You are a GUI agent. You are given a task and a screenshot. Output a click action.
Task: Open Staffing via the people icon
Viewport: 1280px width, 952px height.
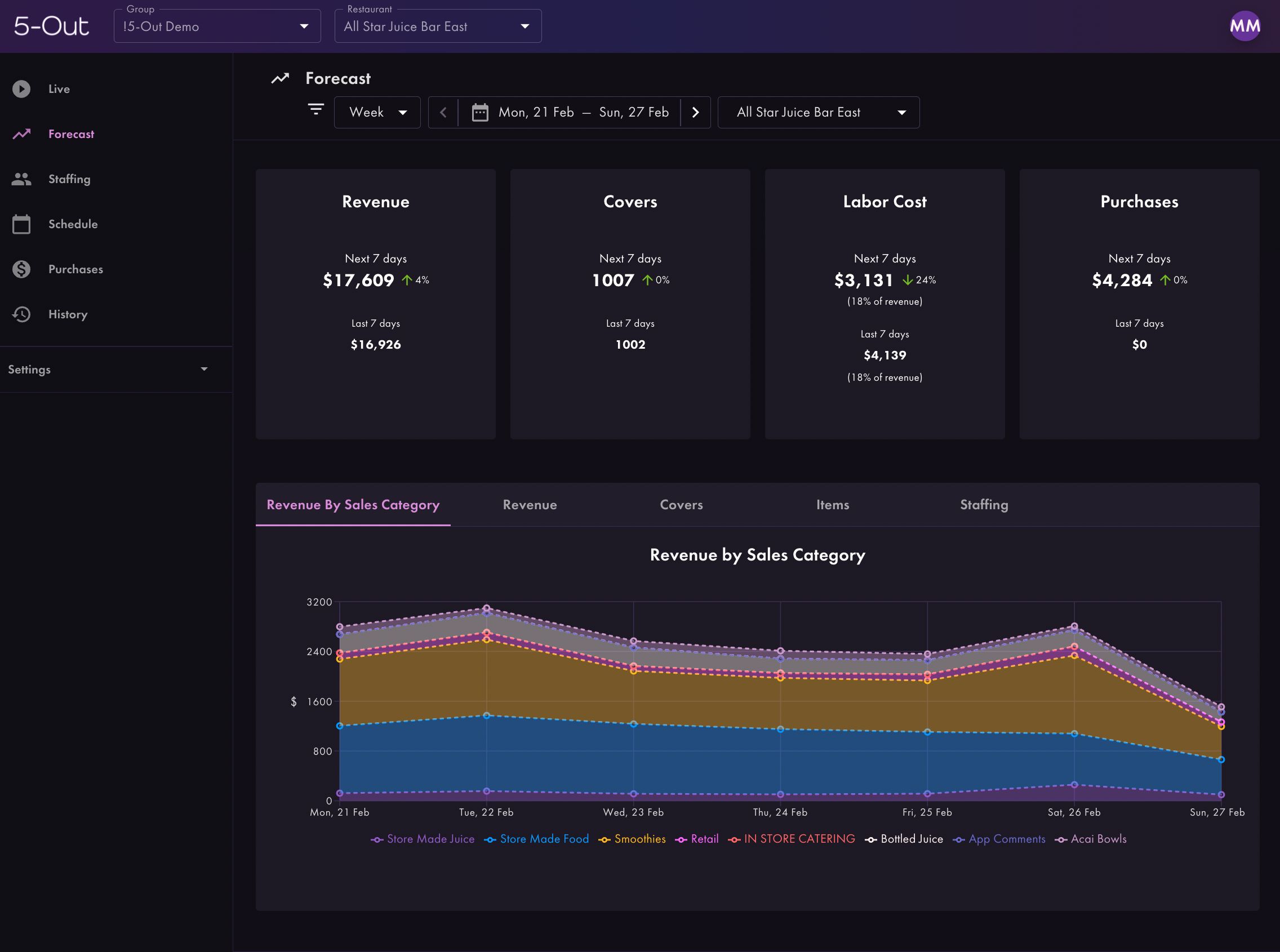[21, 179]
